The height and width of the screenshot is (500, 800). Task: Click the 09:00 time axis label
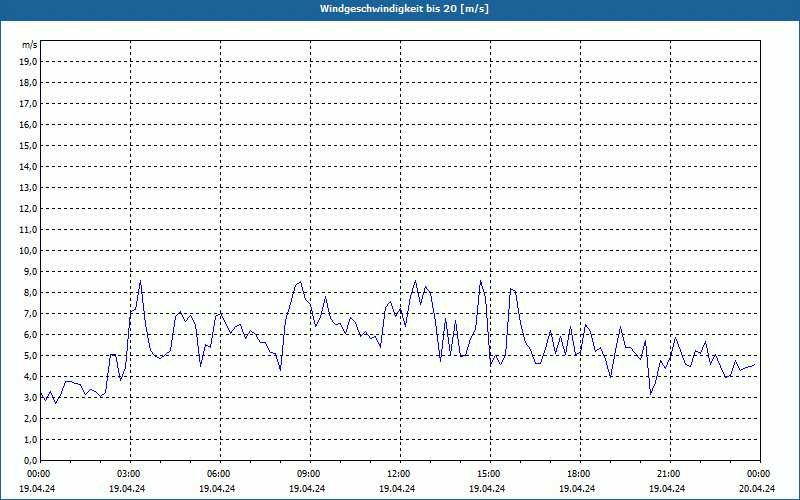(x=310, y=474)
